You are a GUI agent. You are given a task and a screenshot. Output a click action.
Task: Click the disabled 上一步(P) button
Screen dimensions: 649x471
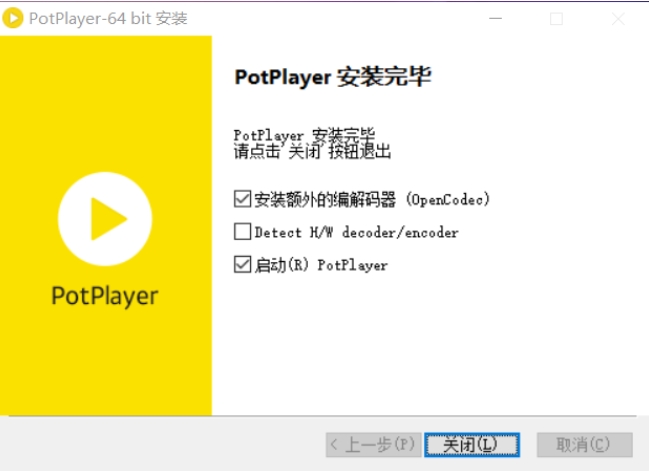click(x=373, y=445)
